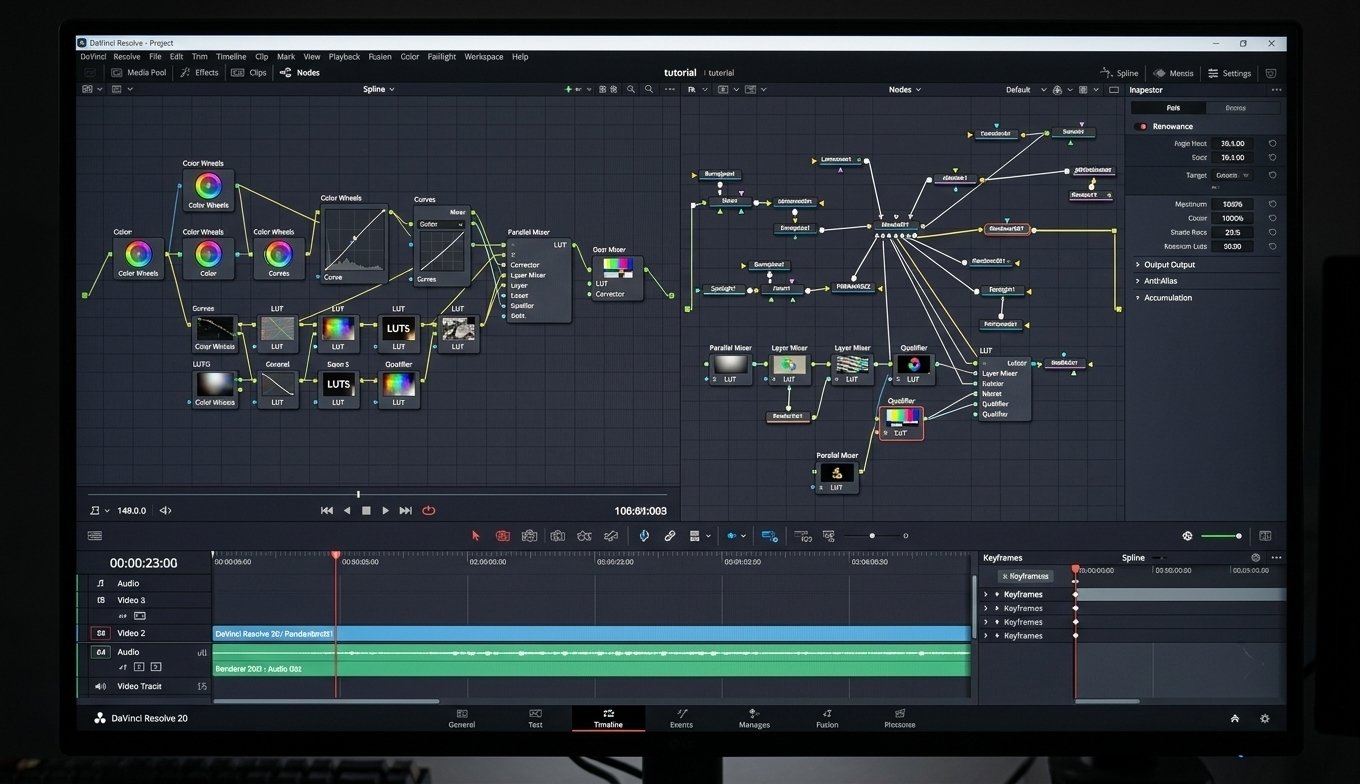Jump to the first frame in viewer
This screenshot has height=784, width=1360.
point(327,510)
